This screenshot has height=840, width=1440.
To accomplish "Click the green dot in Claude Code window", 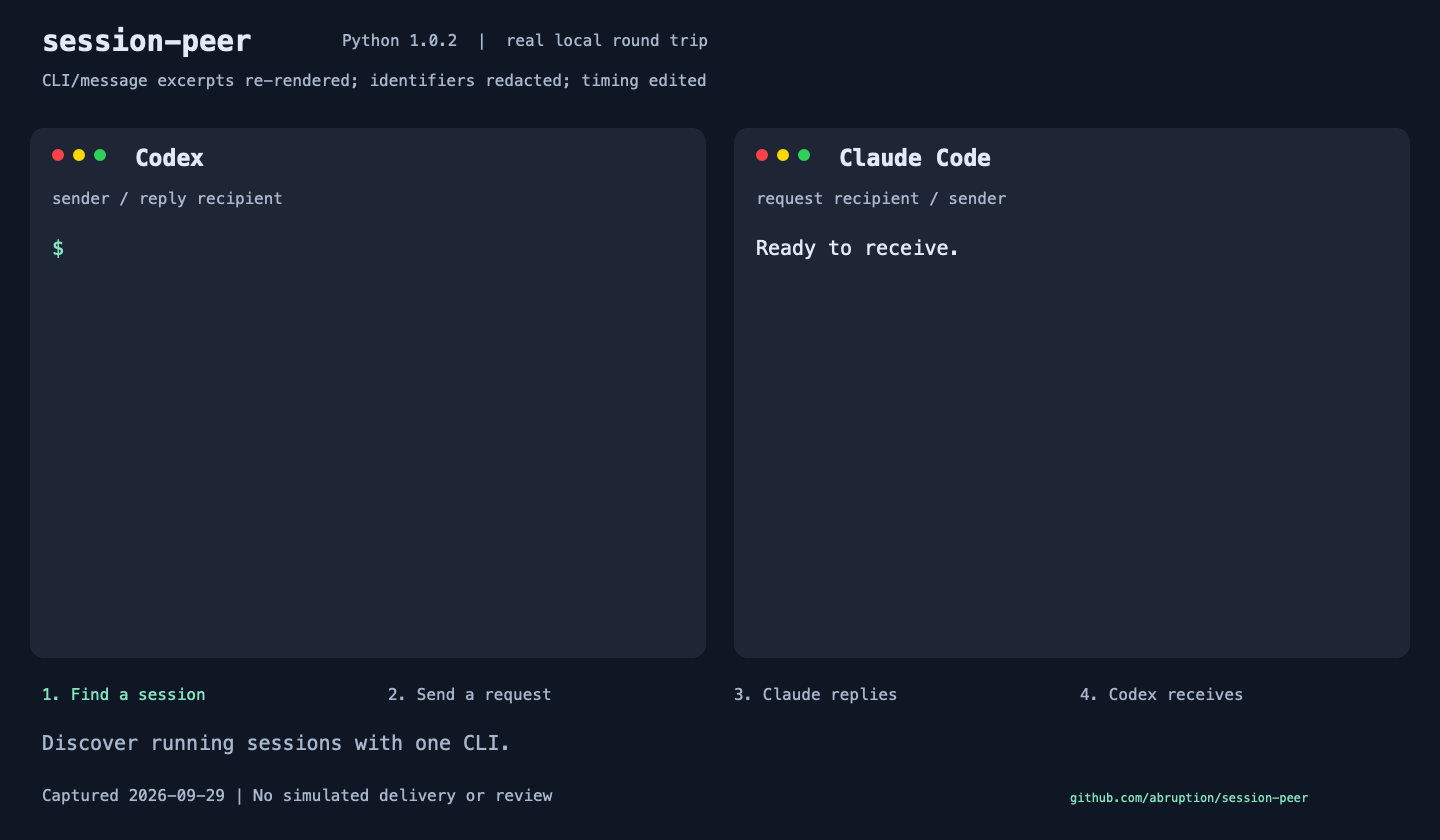I will (x=804, y=155).
